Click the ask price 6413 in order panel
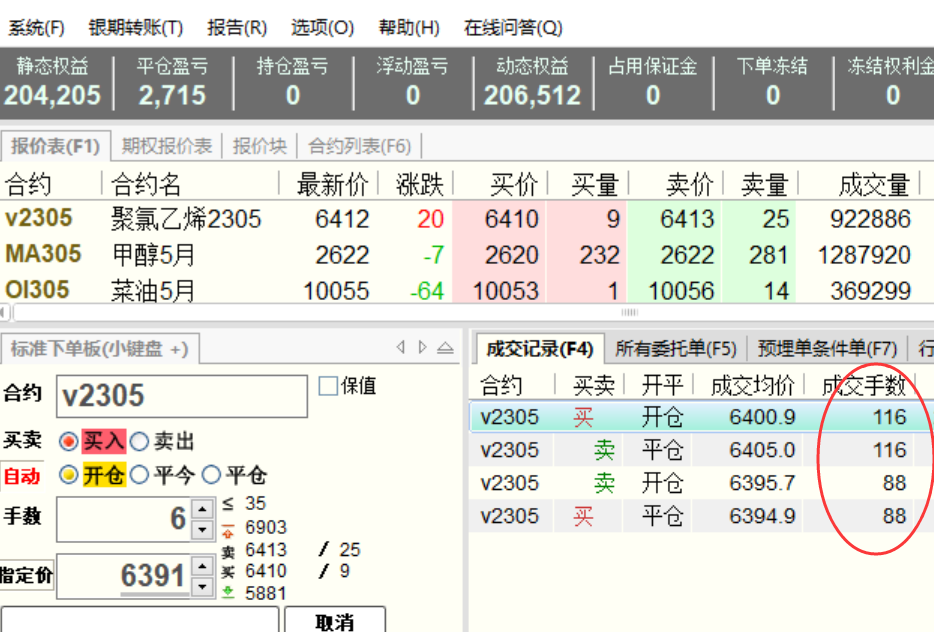This screenshot has width=934, height=632. (265, 549)
